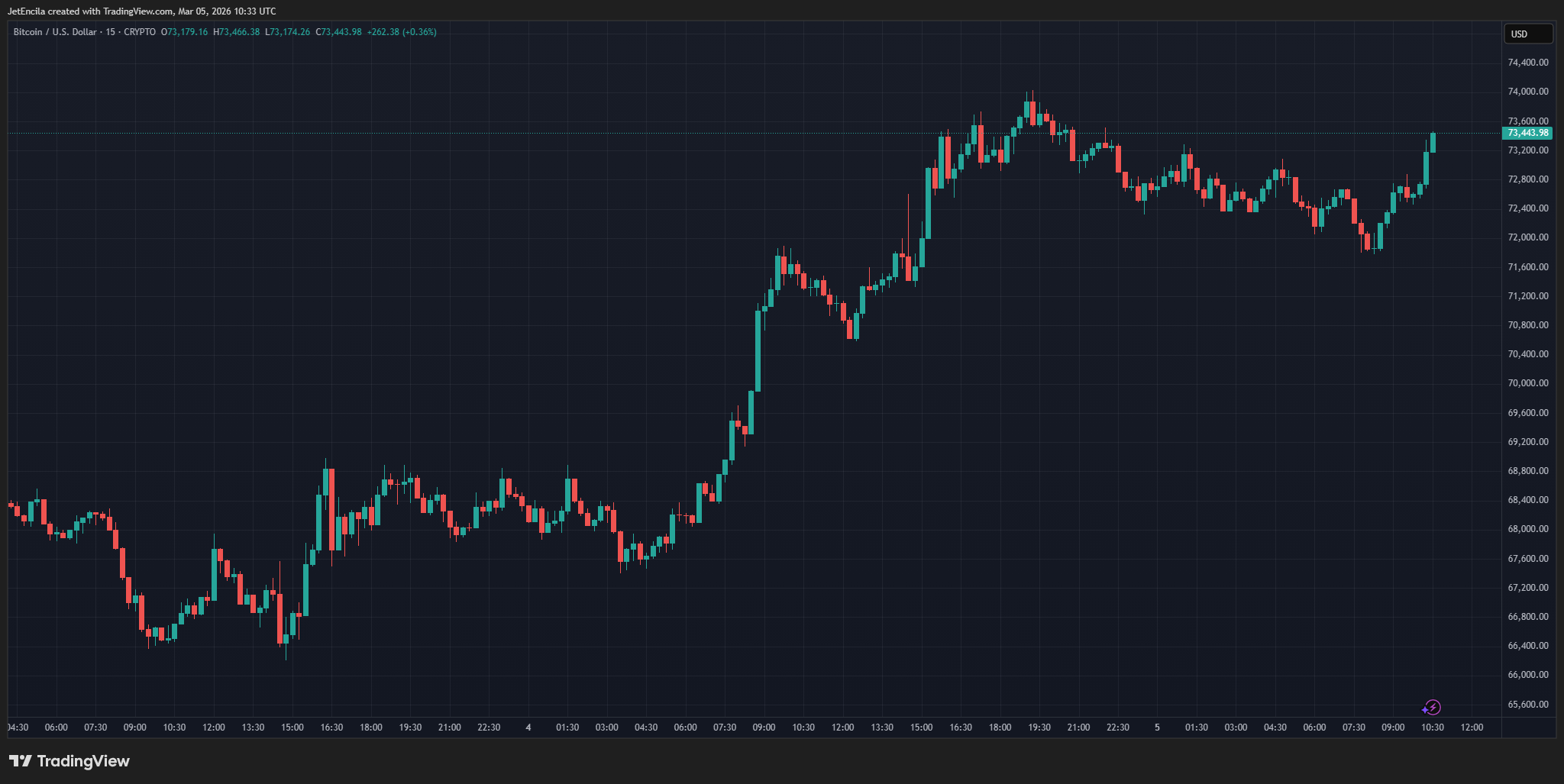Click the day 4 date marker on time axis

(528, 728)
